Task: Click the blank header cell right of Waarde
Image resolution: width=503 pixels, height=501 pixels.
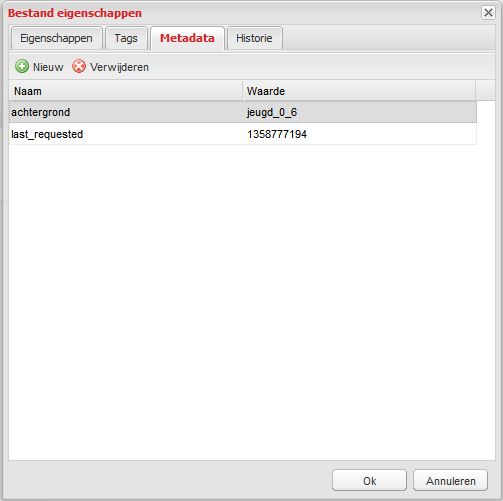Action: [x=485, y=91]
